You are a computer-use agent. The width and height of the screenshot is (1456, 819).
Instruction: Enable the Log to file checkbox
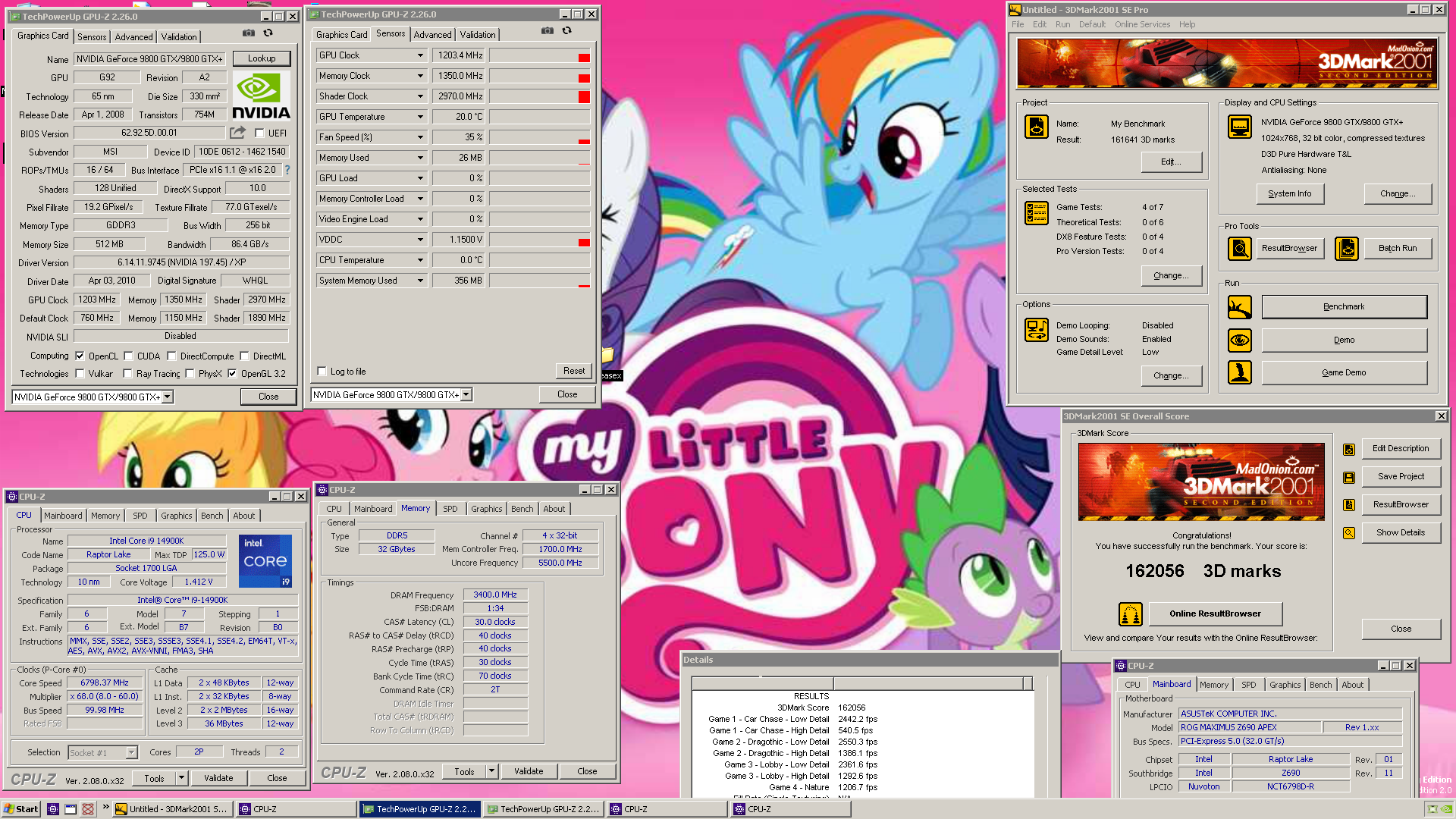click(x=322, y=372)
